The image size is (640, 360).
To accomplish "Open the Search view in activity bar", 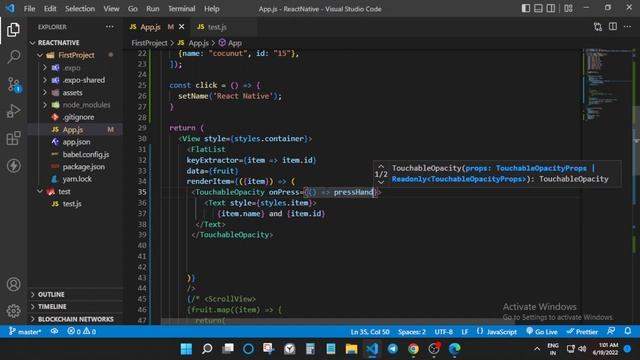I will coord(13,56).
